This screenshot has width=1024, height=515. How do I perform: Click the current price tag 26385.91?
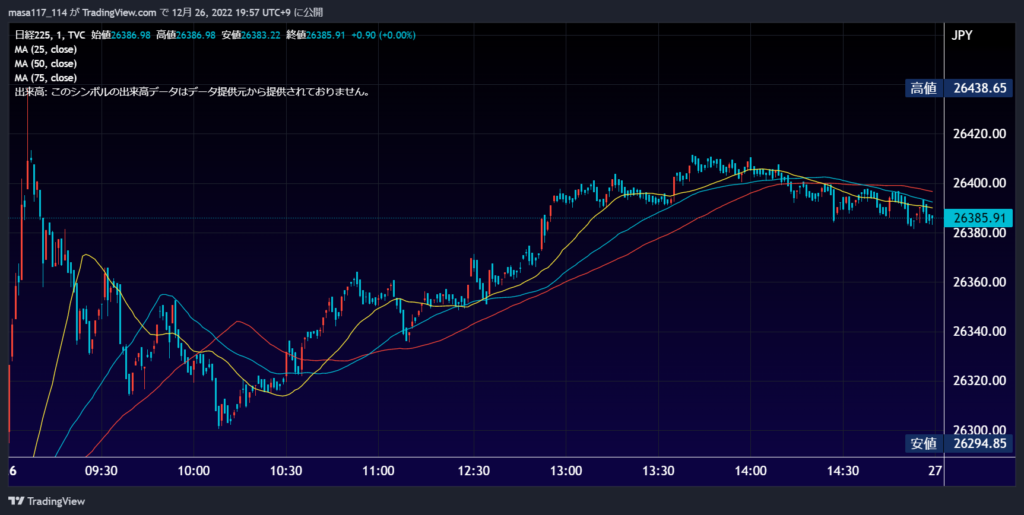980,217
